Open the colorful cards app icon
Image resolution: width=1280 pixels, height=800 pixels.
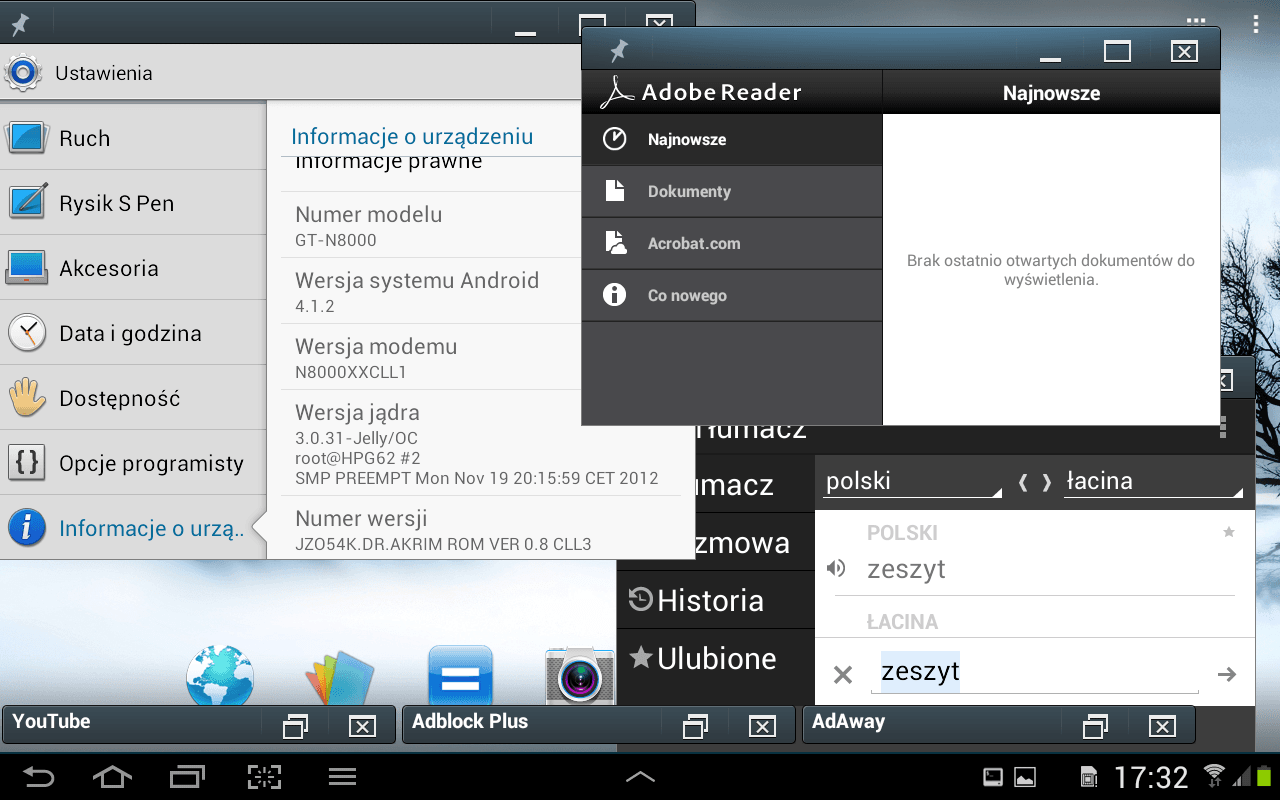(340, 677)
